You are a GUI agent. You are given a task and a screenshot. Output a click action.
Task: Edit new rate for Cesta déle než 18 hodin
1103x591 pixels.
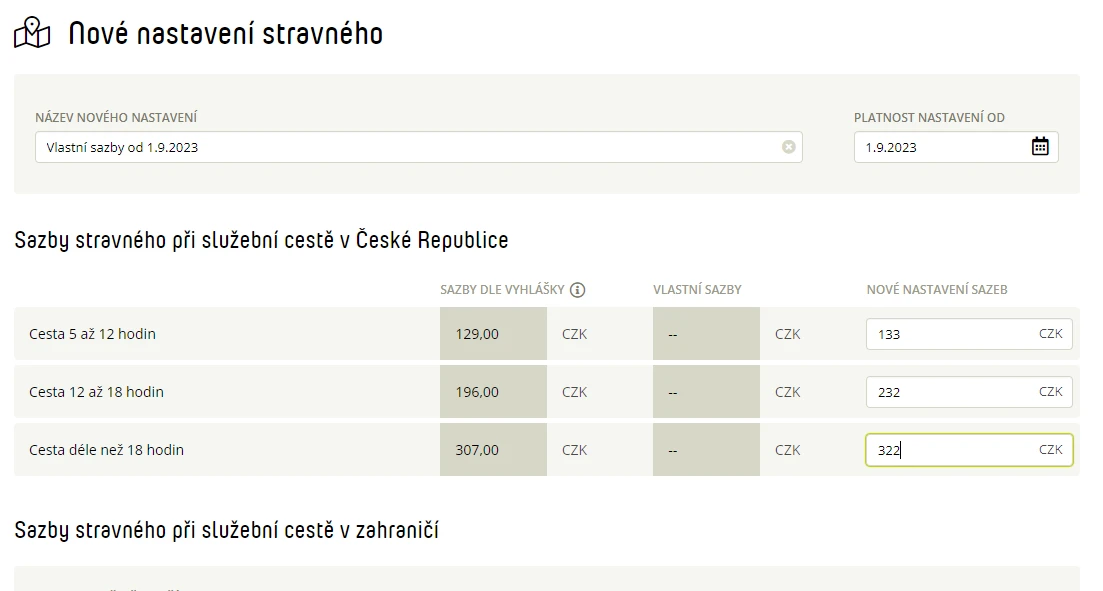(969, 450)
